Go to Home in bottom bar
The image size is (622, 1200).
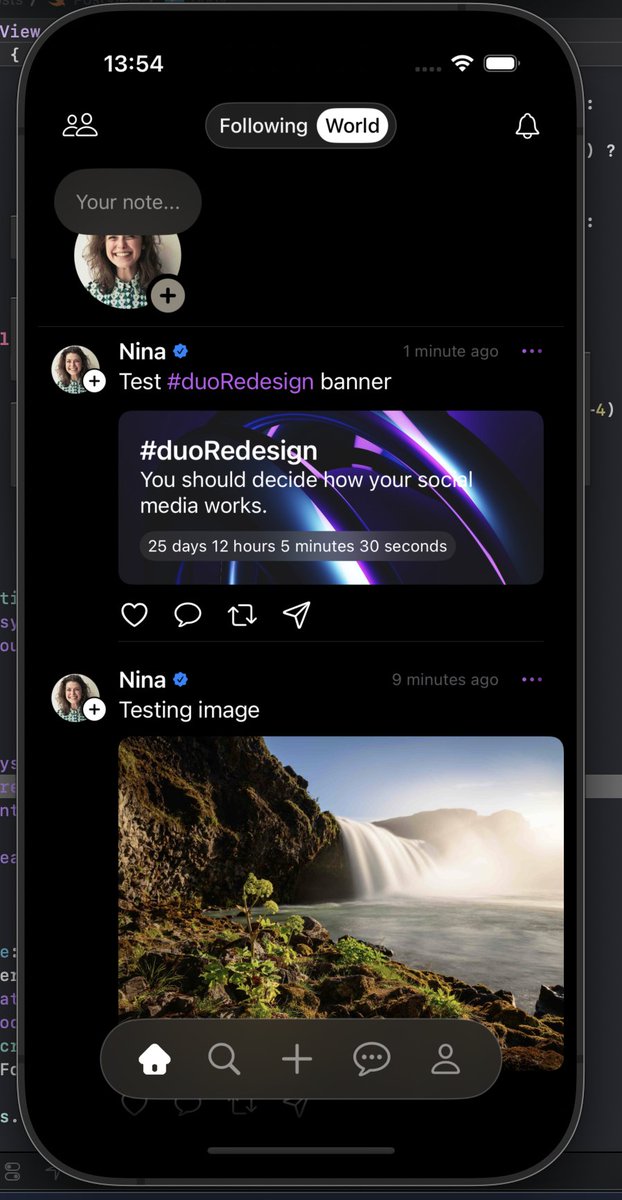[x=154, y=1059]
